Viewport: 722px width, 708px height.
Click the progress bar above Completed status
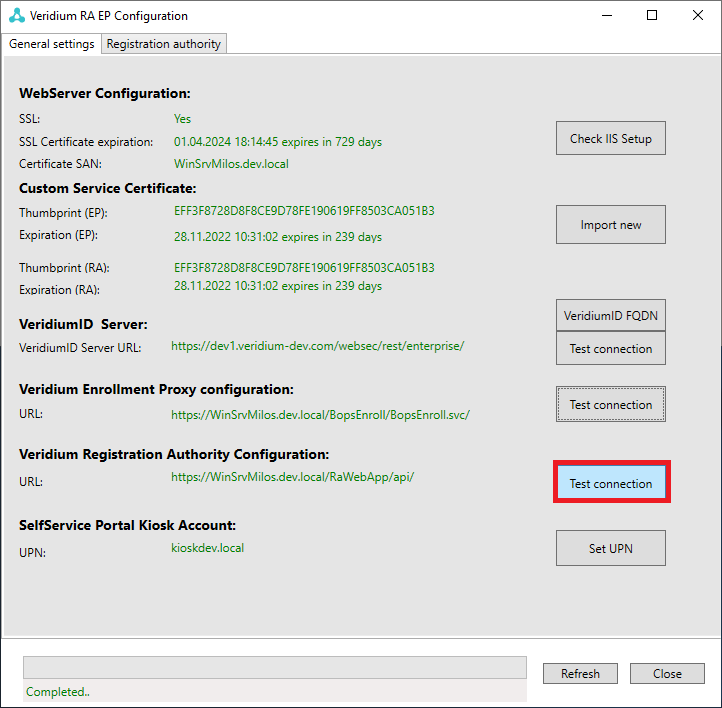(x=275, y=668)
